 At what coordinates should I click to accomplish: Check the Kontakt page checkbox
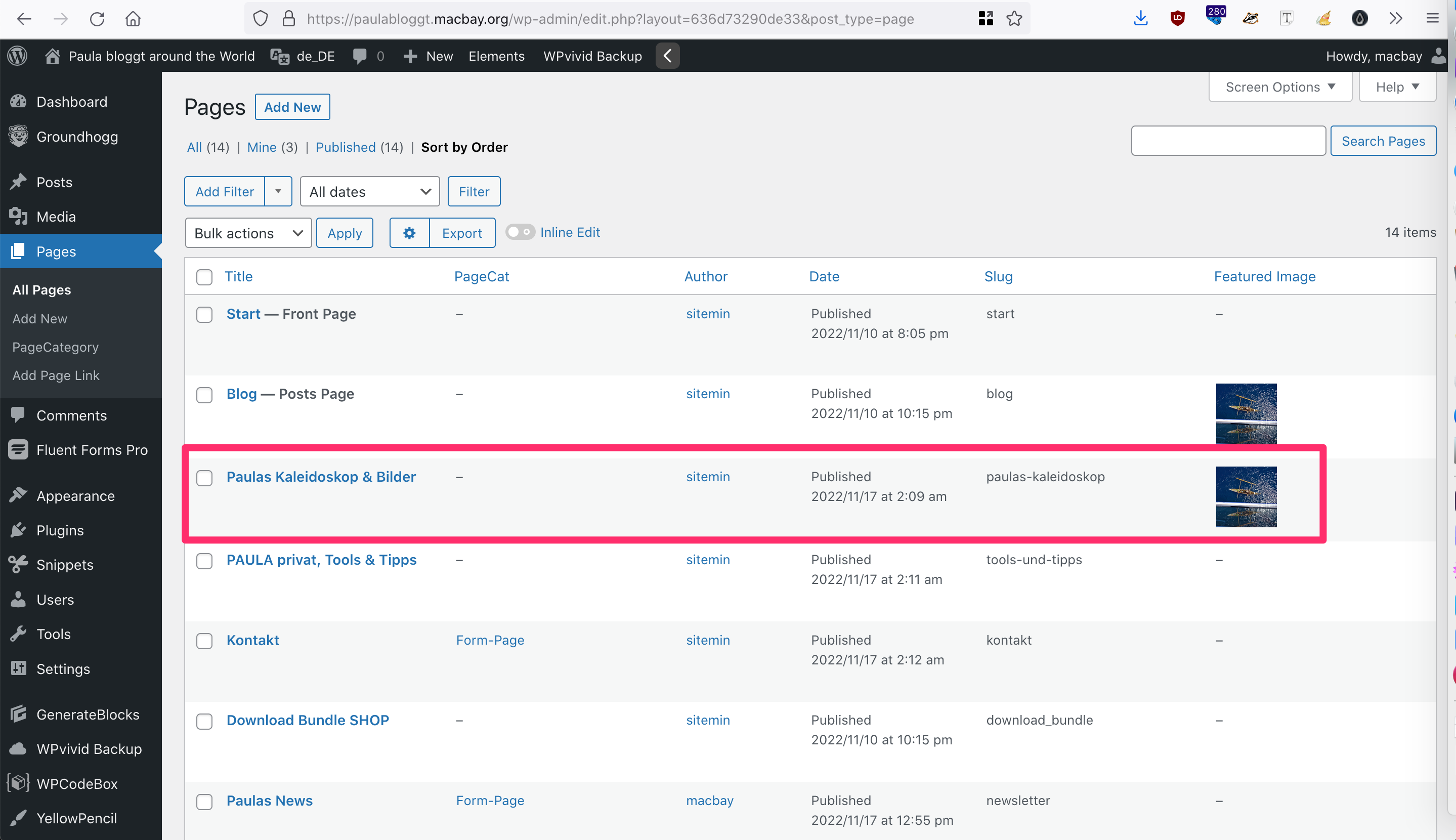(204, 641)
